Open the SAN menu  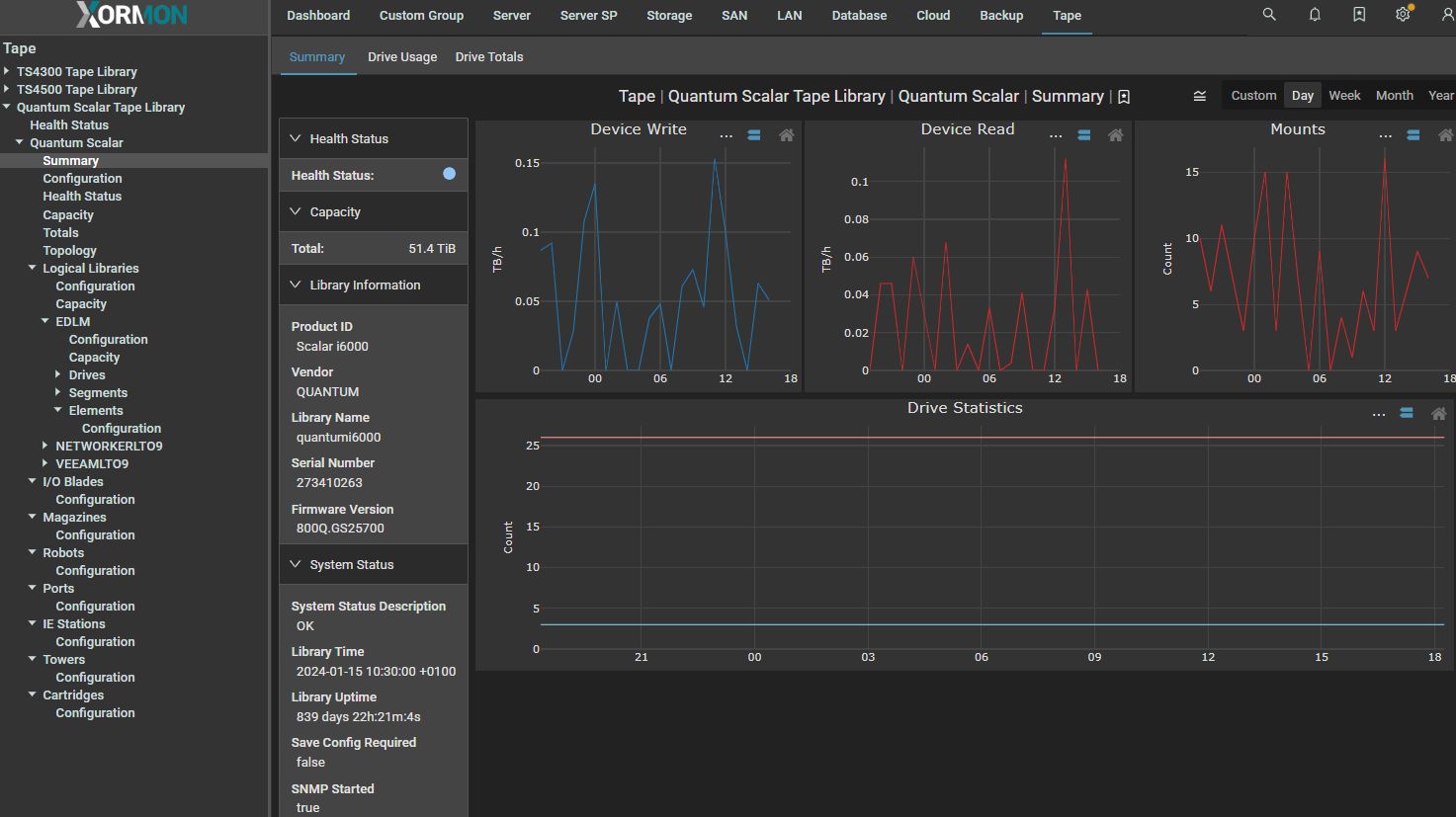point(734,16)
